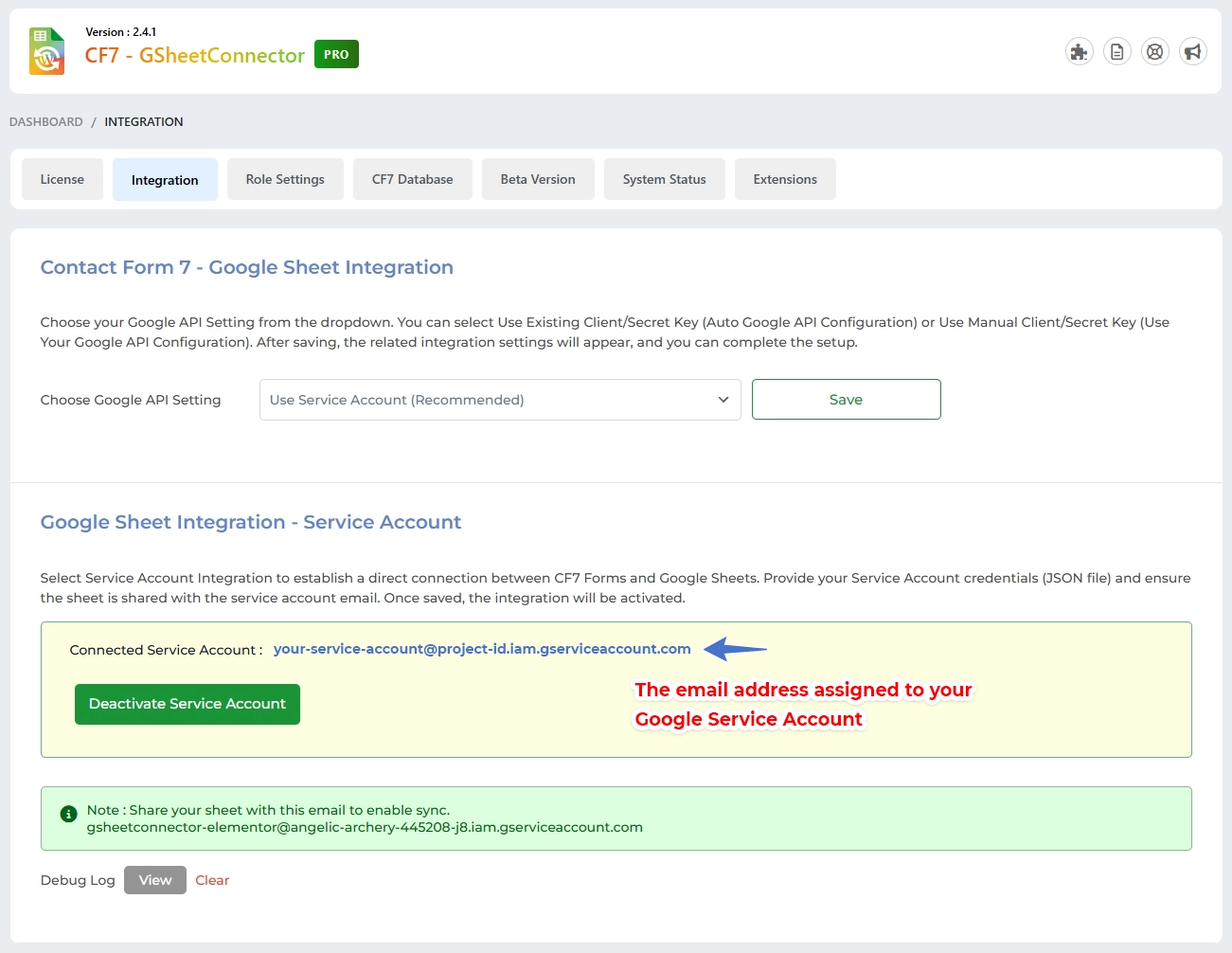Deactivate the connected Service Account
Image resolution: width=1232 pixels, height=953 pixels.
click(x=187, y=704)
